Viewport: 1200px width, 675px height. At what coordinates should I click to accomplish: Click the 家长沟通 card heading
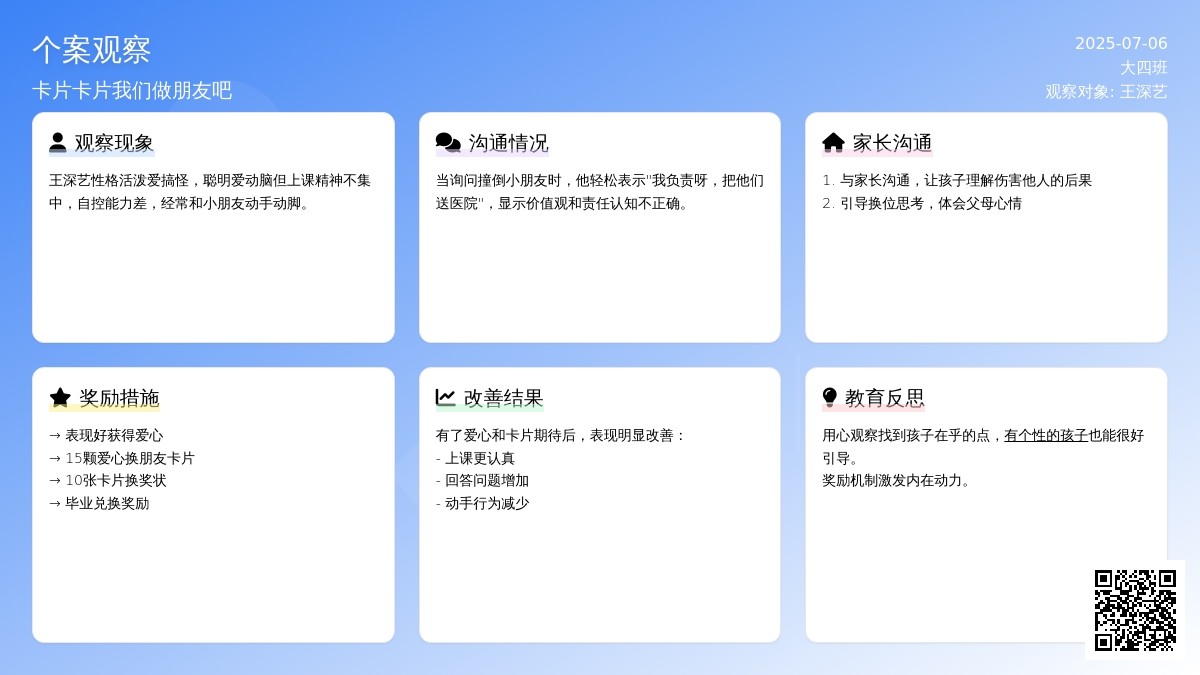877,143
